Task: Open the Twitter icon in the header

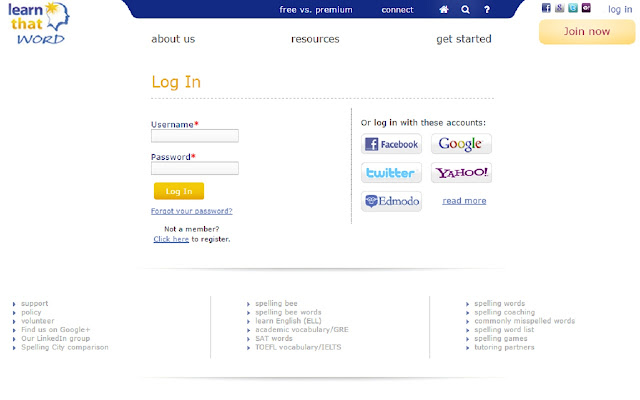Action: (573, 8)
